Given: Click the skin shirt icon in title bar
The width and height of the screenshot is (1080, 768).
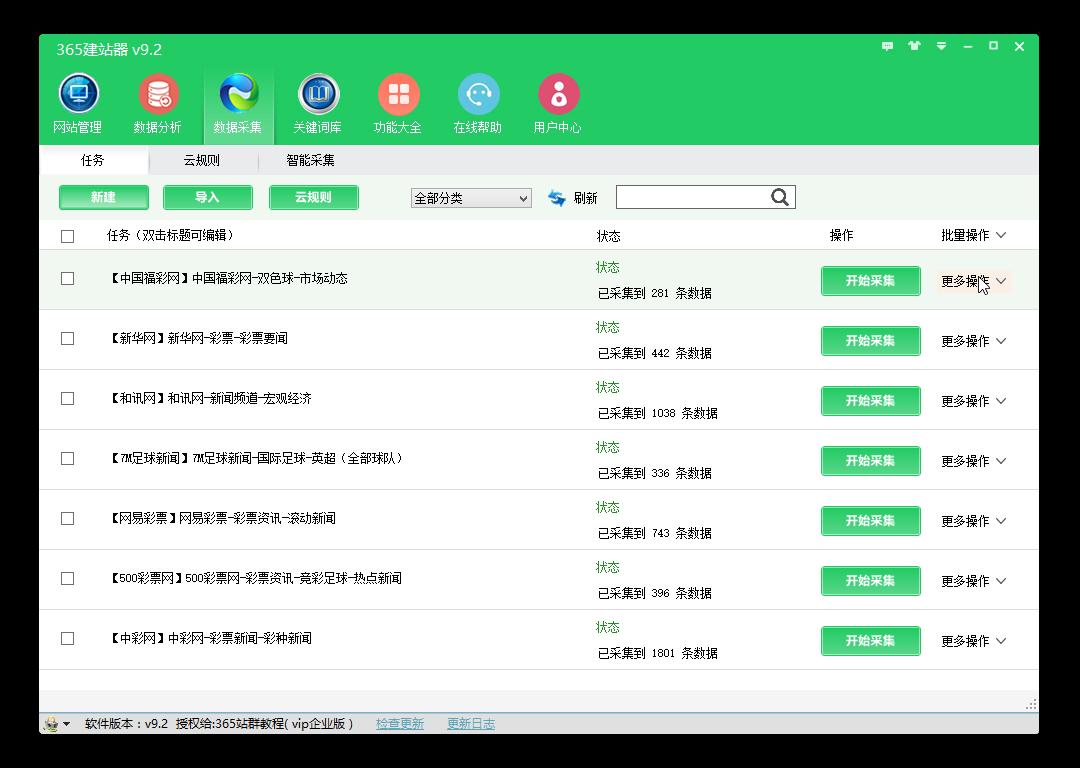Looking at the screenshot, I should click(914, 46).
